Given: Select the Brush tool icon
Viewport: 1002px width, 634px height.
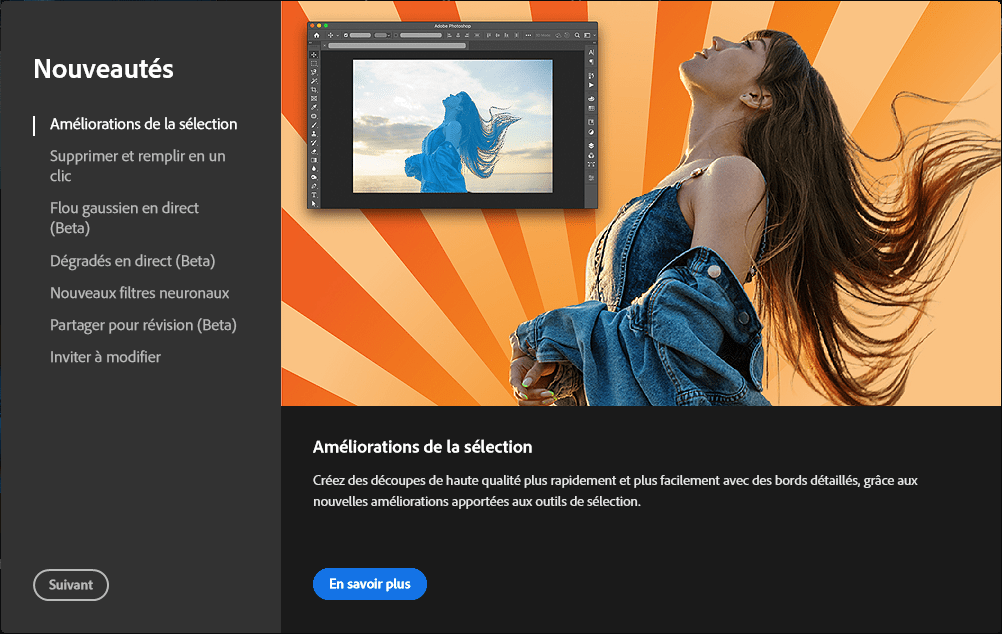Looking at the screenshot, I should (314, 125).
